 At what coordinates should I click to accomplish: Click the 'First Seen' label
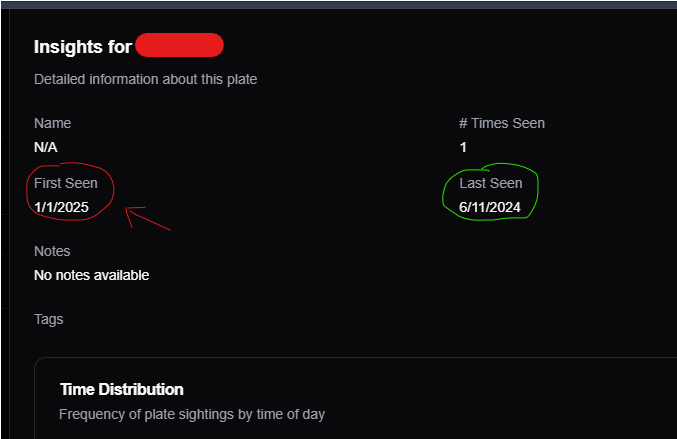(66, 183)
